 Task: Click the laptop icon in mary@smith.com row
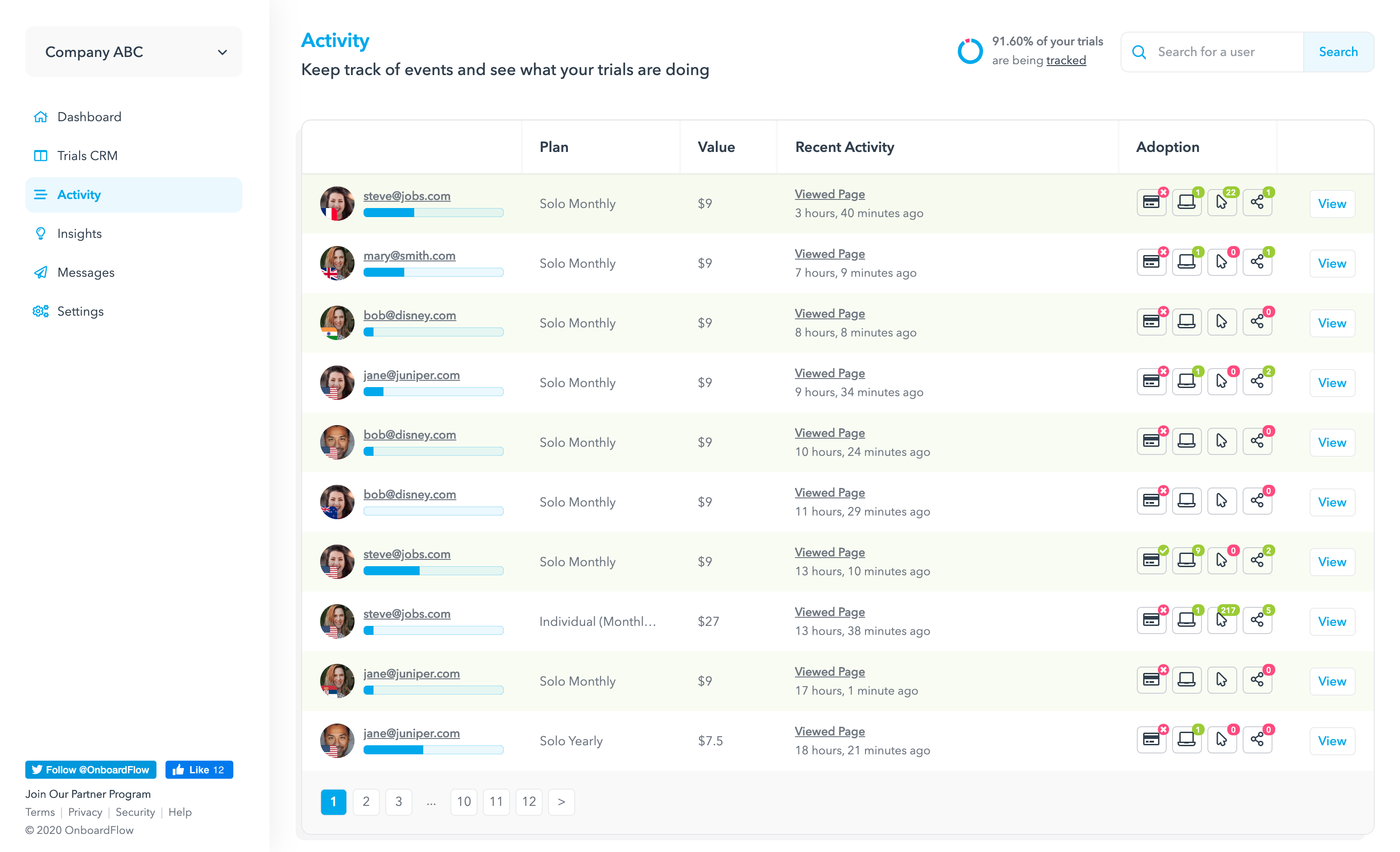[x=1187, y=263]
